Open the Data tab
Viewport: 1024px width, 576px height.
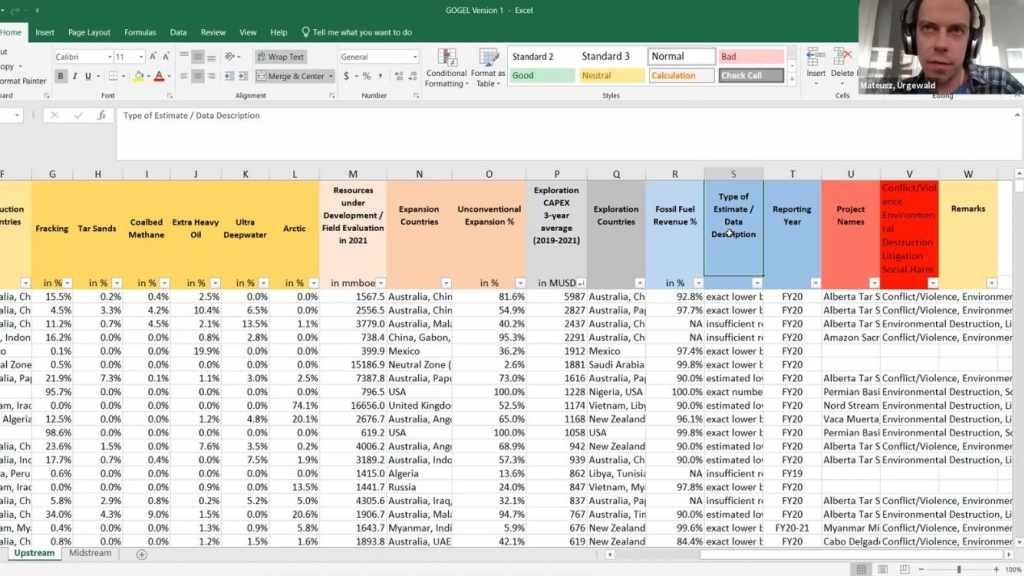[x=178, y=32]
